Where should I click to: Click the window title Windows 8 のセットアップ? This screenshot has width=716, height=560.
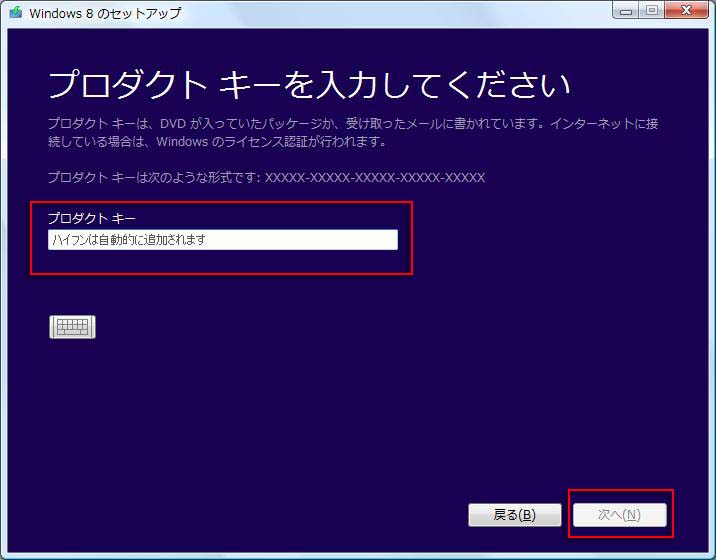coord(105,13)
